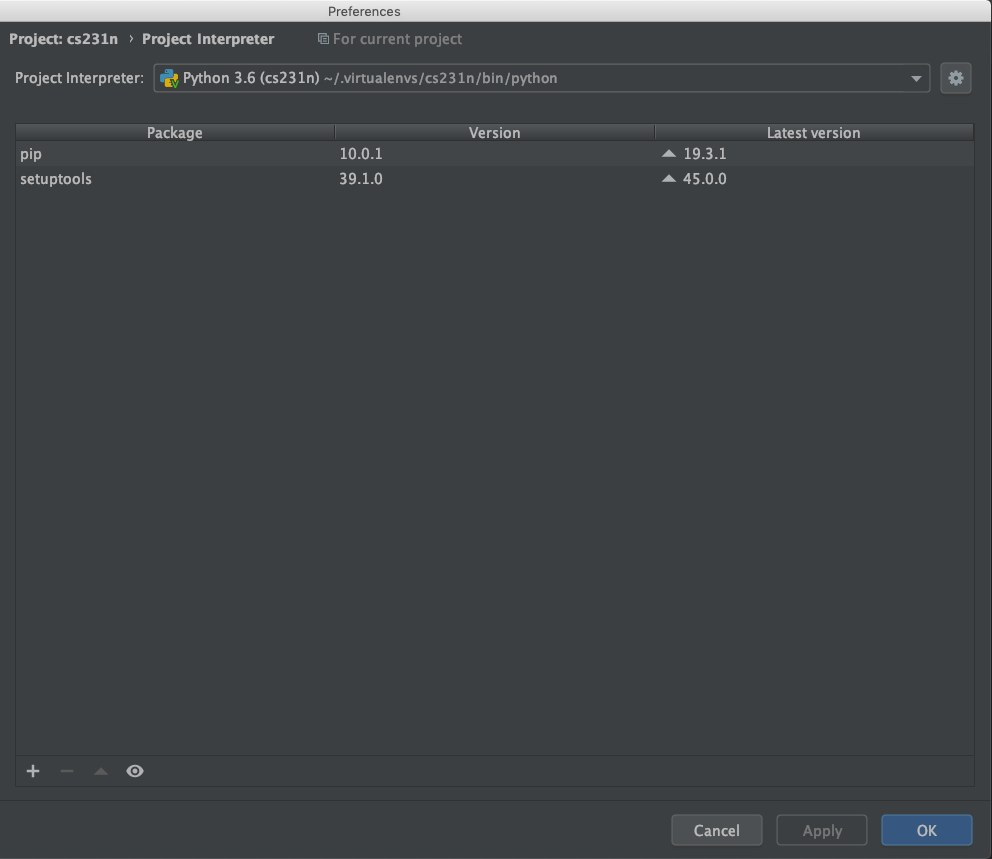
Task: Click the Project Interpreter: field label
Action: pos(80,78)
